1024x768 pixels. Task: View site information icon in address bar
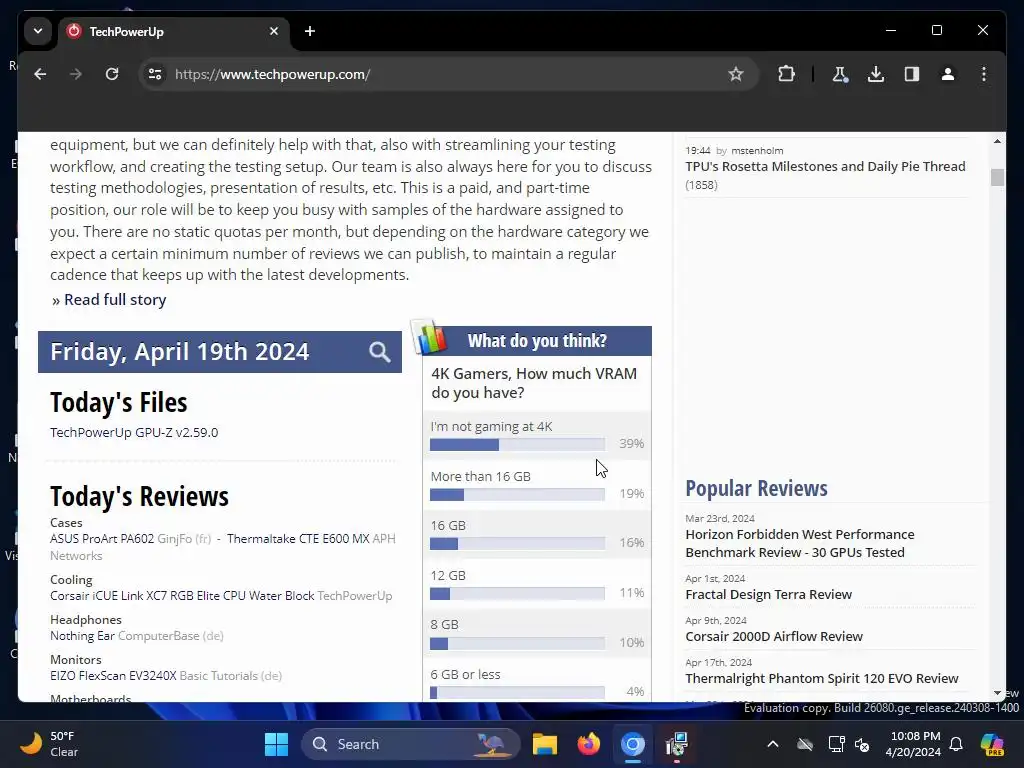[155, 74]
